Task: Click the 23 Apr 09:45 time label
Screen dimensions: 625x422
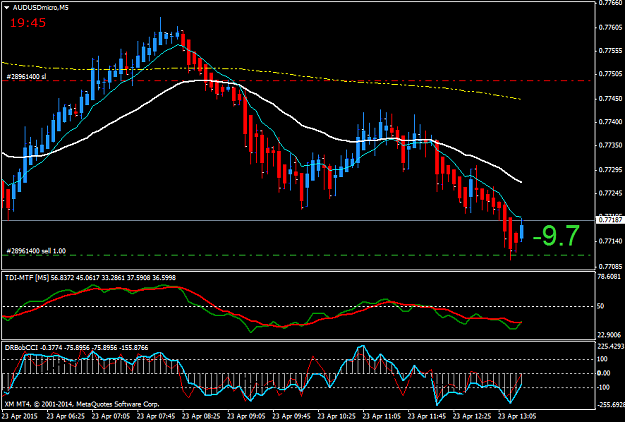Action: (x=292, y=416)
